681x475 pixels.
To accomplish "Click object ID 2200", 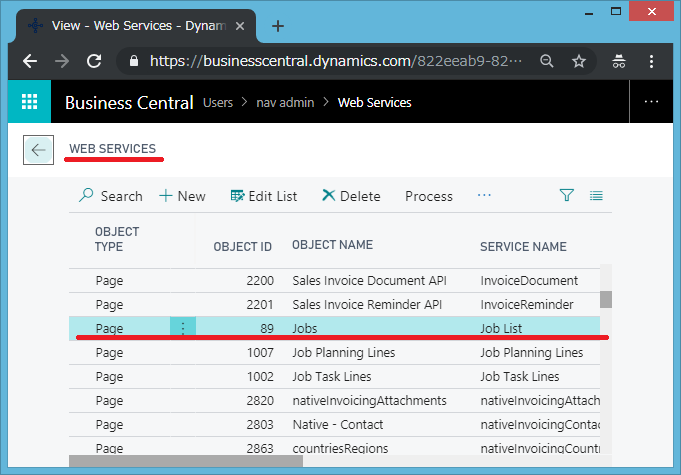I will [260, 280].
